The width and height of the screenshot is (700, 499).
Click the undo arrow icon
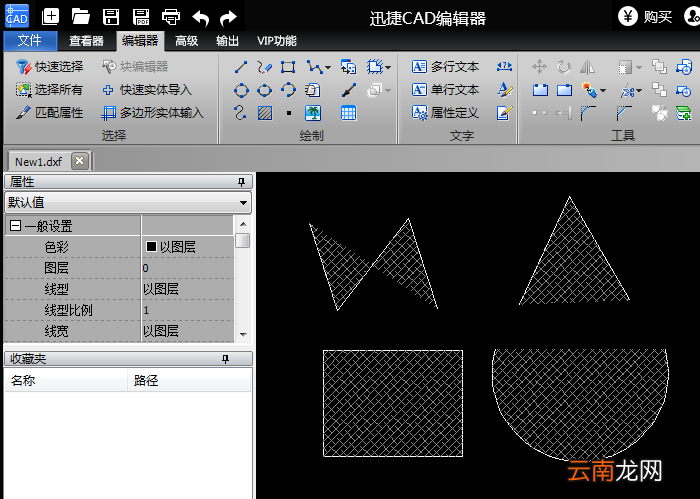(x=200, y=18)
